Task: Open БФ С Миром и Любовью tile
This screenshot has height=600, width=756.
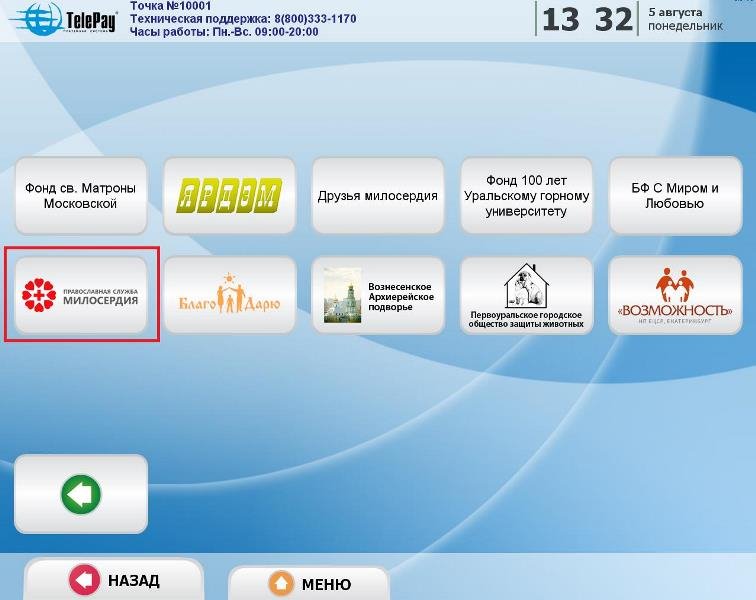Action: [x=675, y=195]
